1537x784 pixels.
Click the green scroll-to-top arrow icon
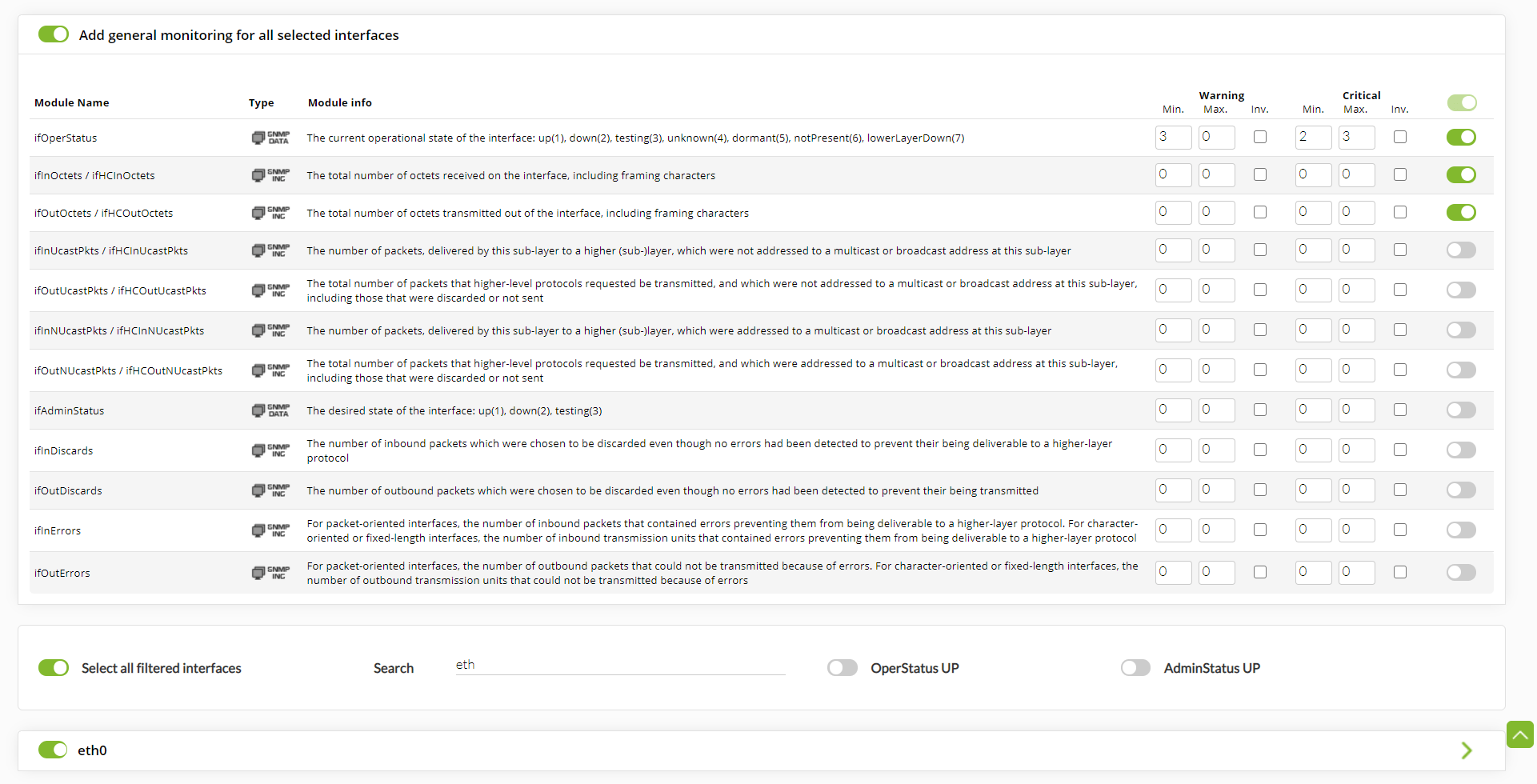pos(1520,734)
